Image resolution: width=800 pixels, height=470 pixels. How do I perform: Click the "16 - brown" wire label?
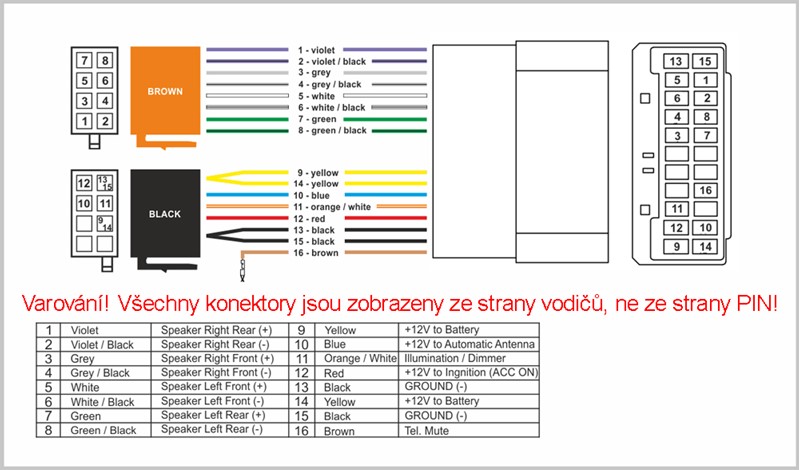[x=317, y=254]
